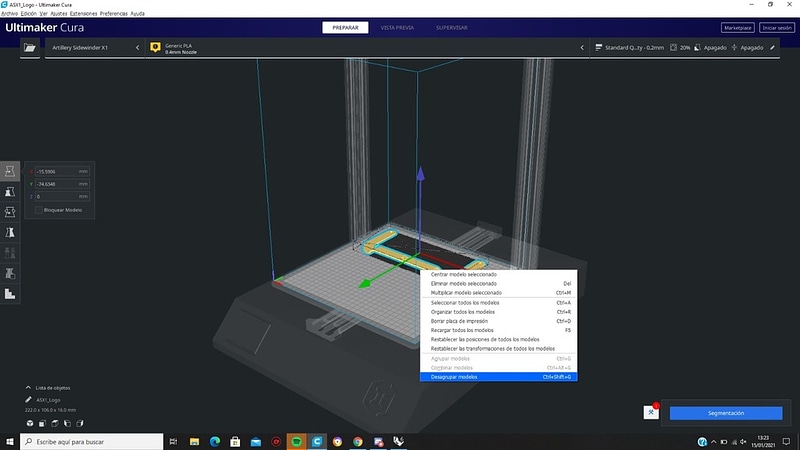Click the Z position input field
The image size is (800, 450).
[x=62, y=196]
